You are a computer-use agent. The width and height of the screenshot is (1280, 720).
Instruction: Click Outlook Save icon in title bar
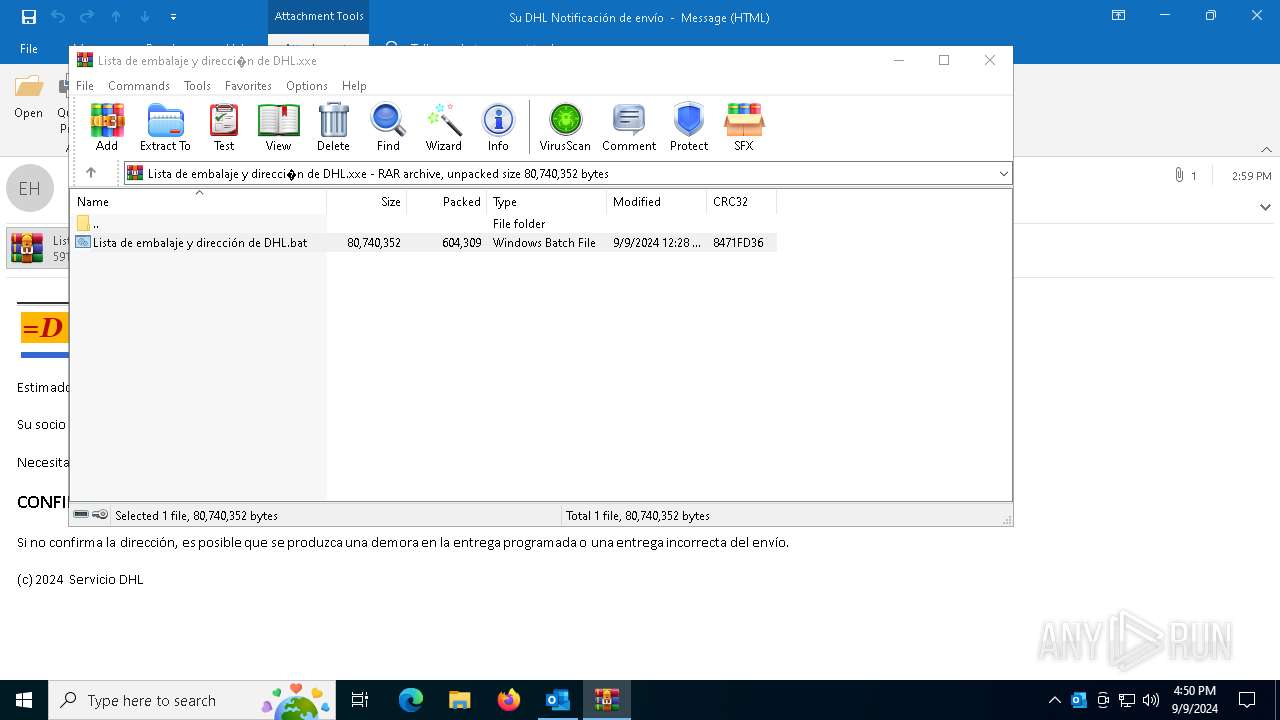click(28, 17)
